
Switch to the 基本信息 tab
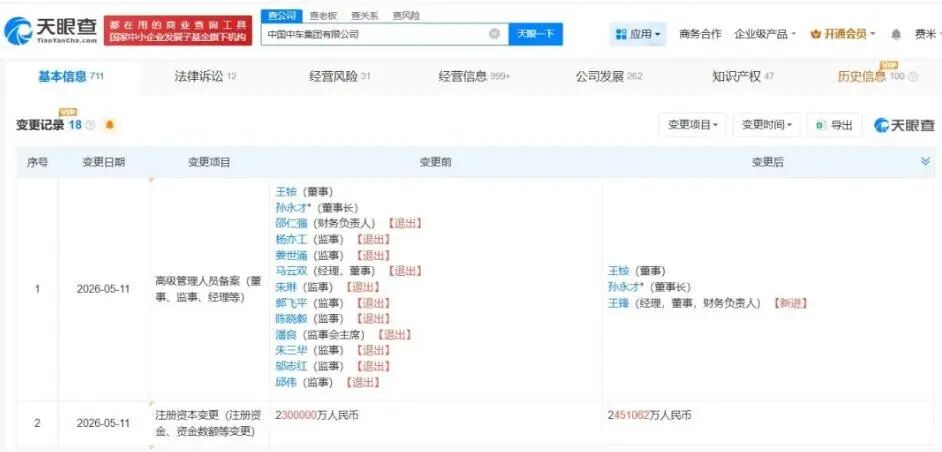point(71,77)
